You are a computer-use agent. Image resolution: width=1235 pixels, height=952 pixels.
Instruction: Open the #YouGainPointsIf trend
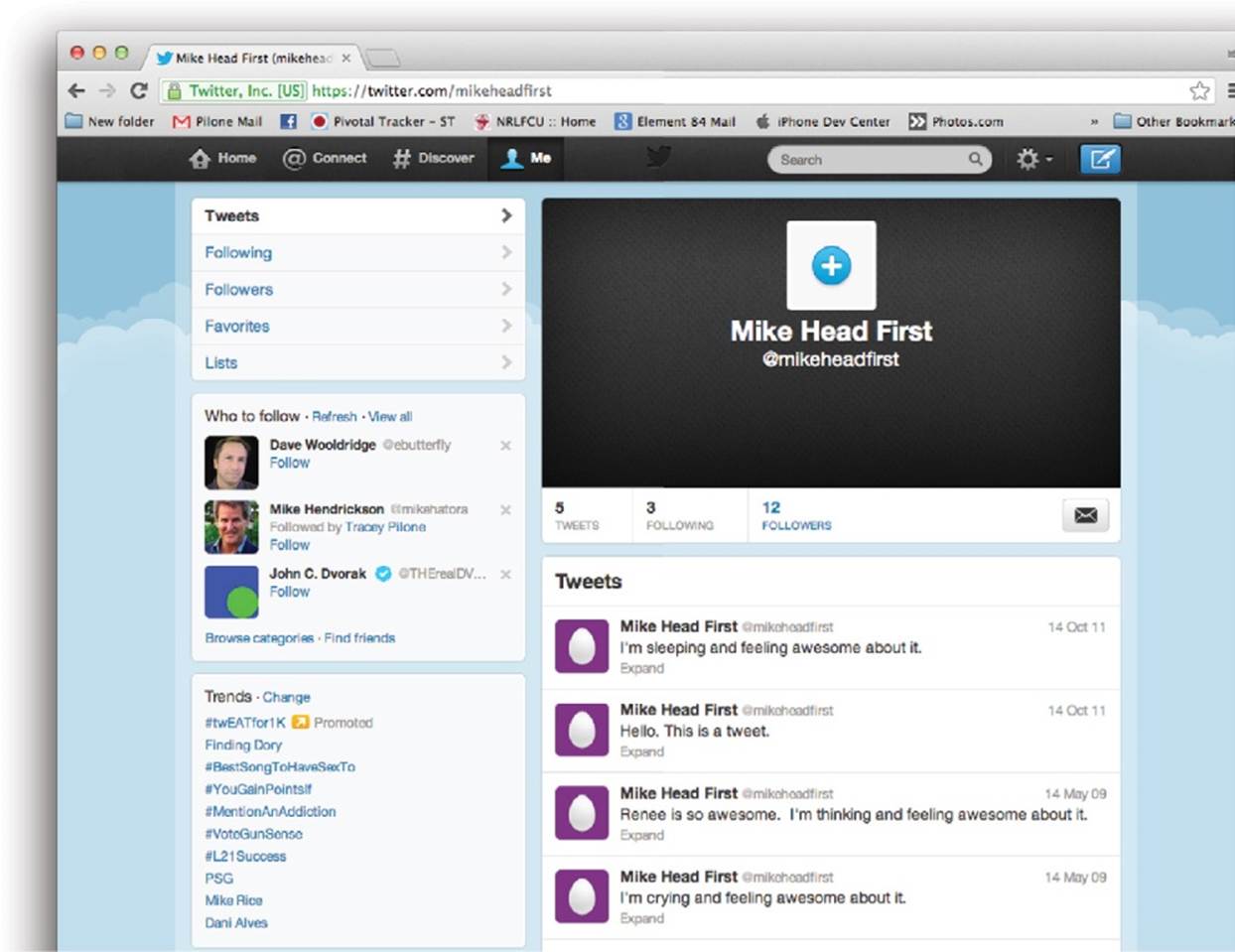click(258, 789)
